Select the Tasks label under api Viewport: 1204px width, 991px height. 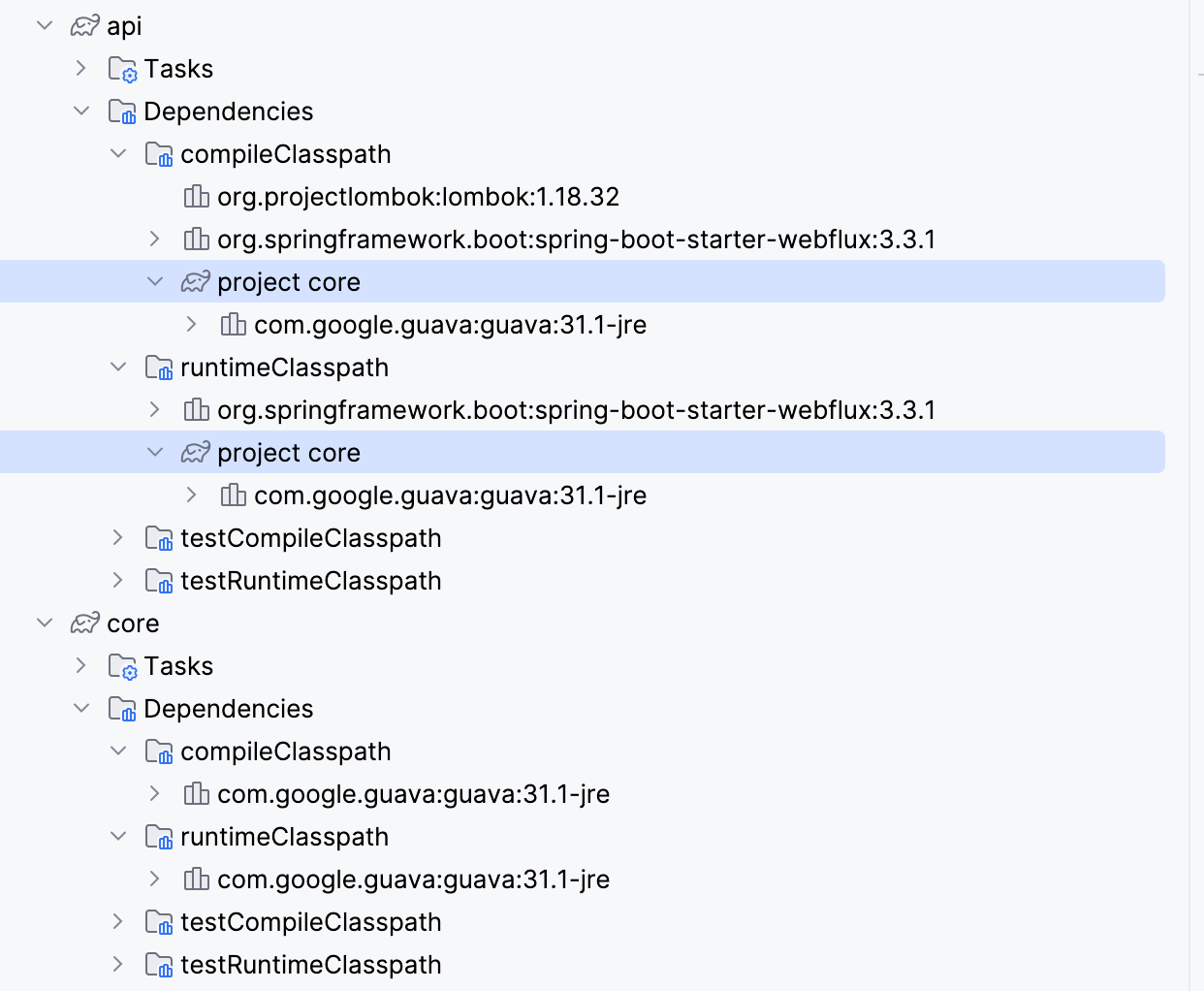(x=178, y=69)
